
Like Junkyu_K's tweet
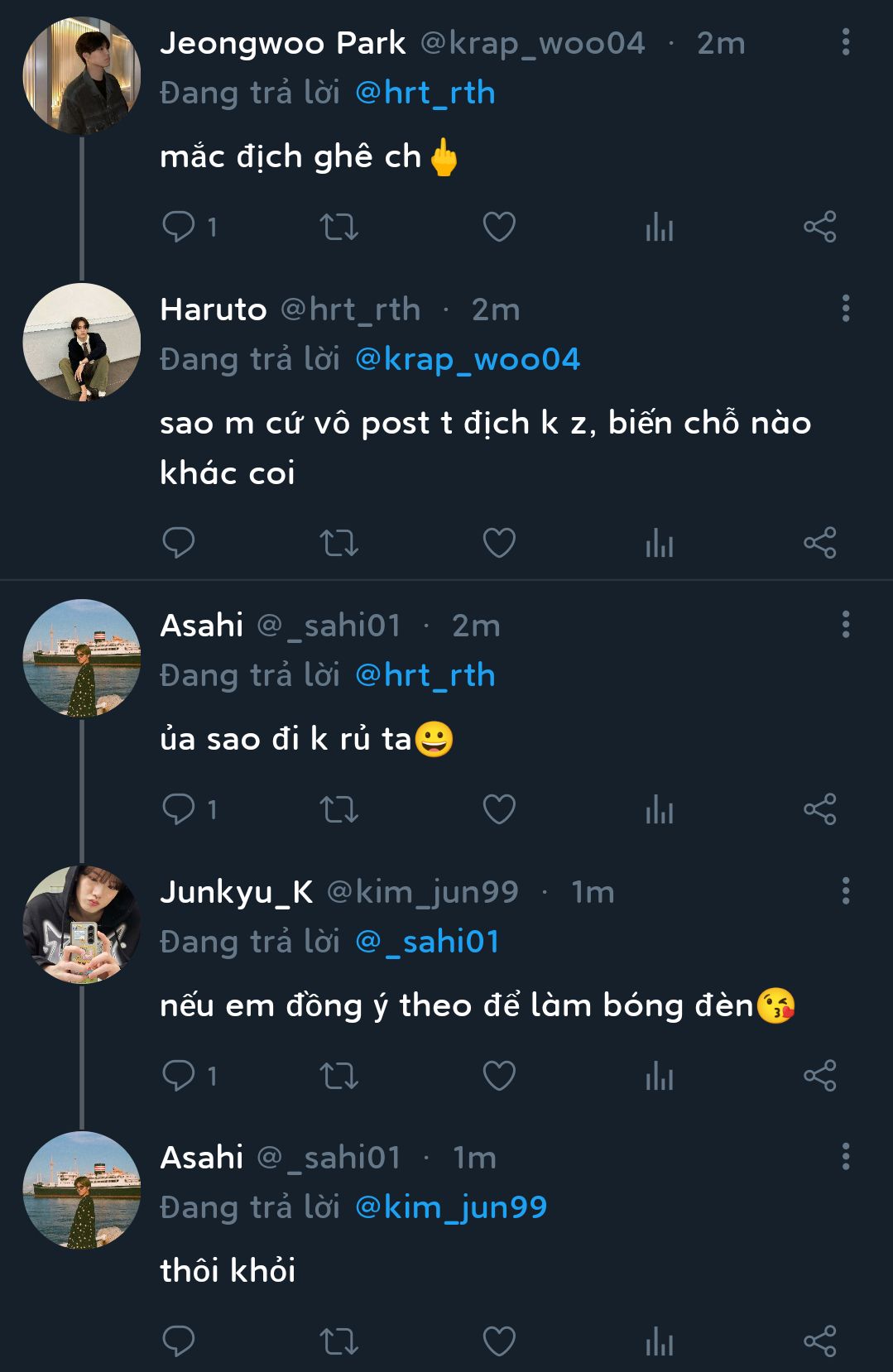[x=499, y=1075]
